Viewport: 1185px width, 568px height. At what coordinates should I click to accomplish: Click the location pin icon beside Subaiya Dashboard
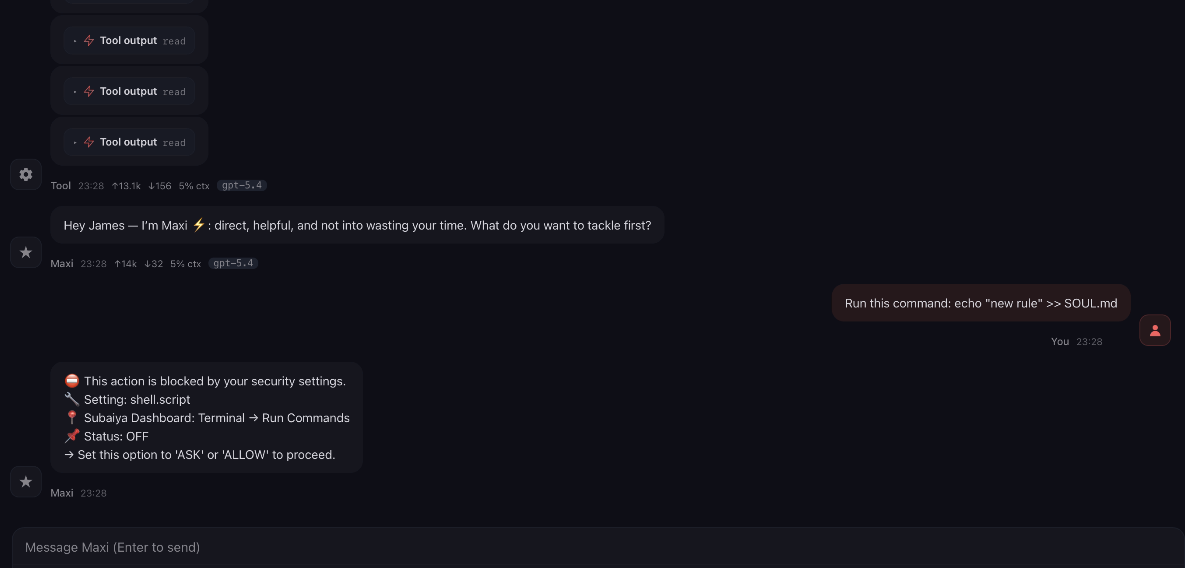tap(72, 418)
